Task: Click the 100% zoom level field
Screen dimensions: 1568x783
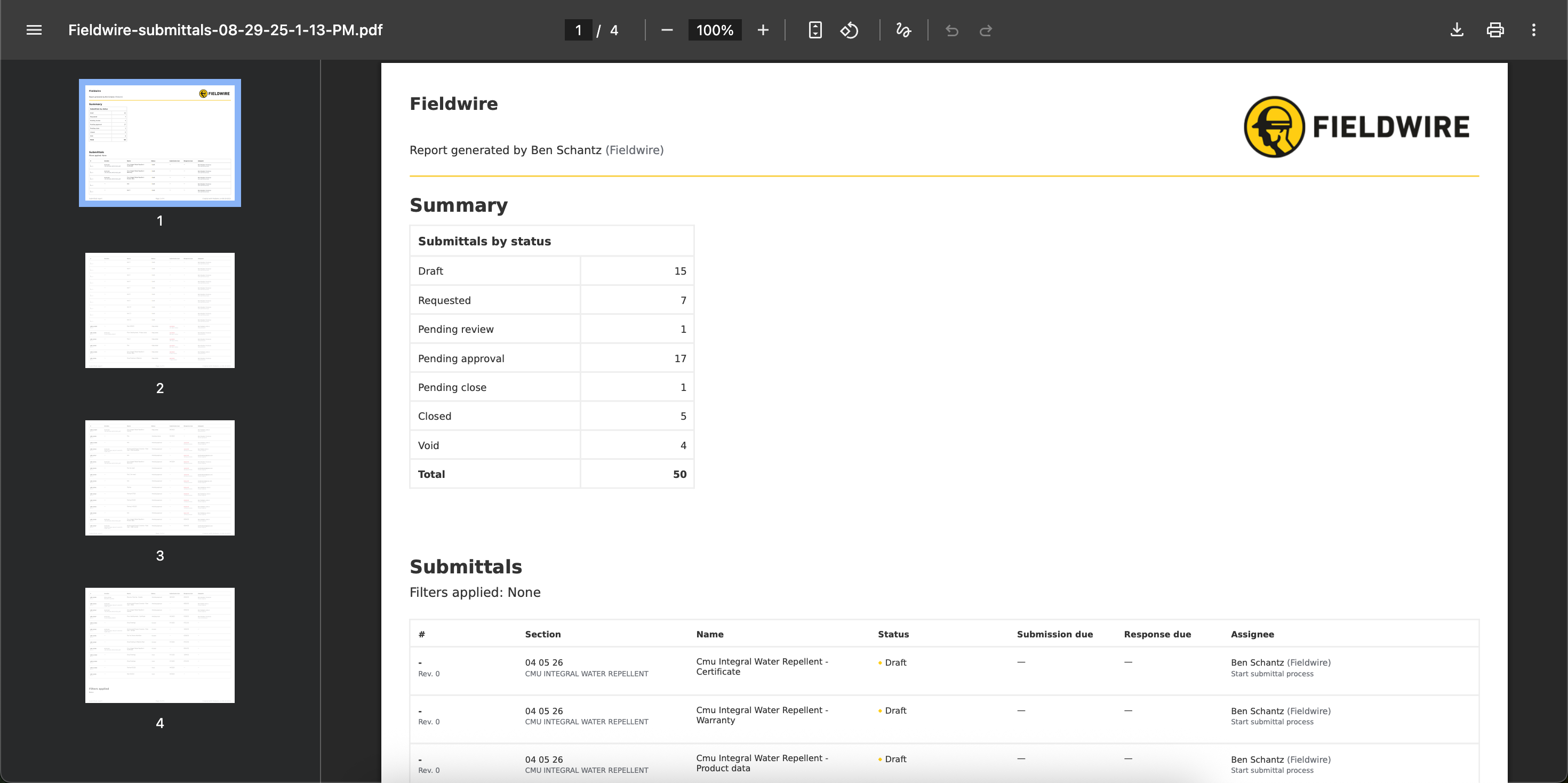Action: [x=715, y=30]
